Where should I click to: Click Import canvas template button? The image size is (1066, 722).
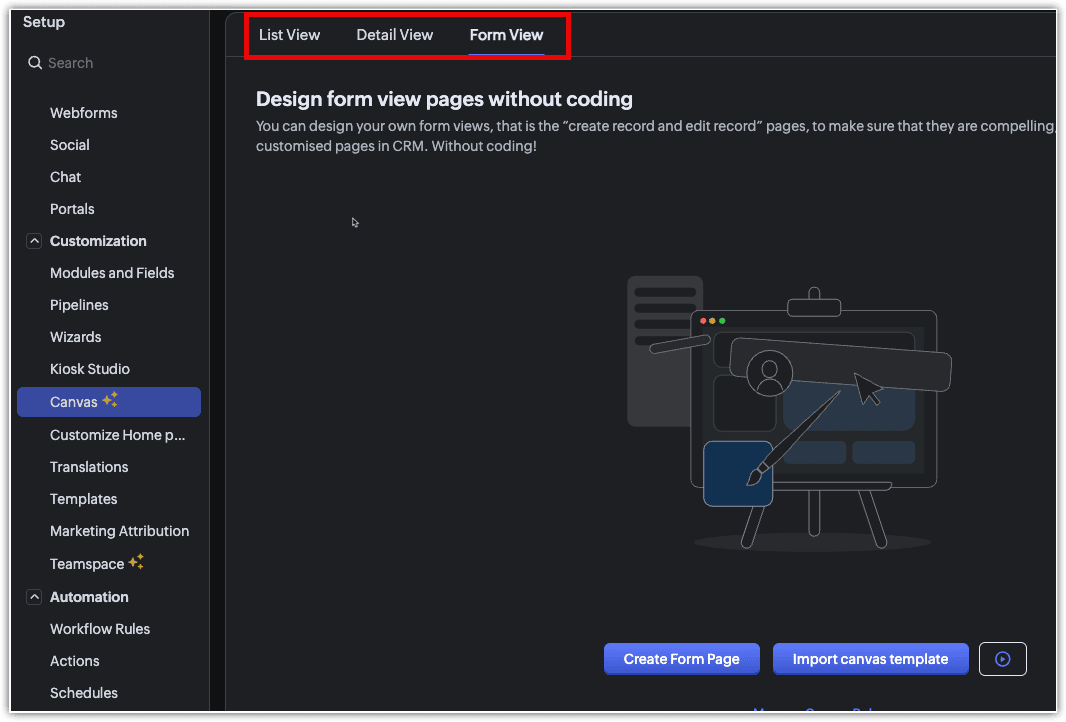pyautogui.click(x=870, y=659)
